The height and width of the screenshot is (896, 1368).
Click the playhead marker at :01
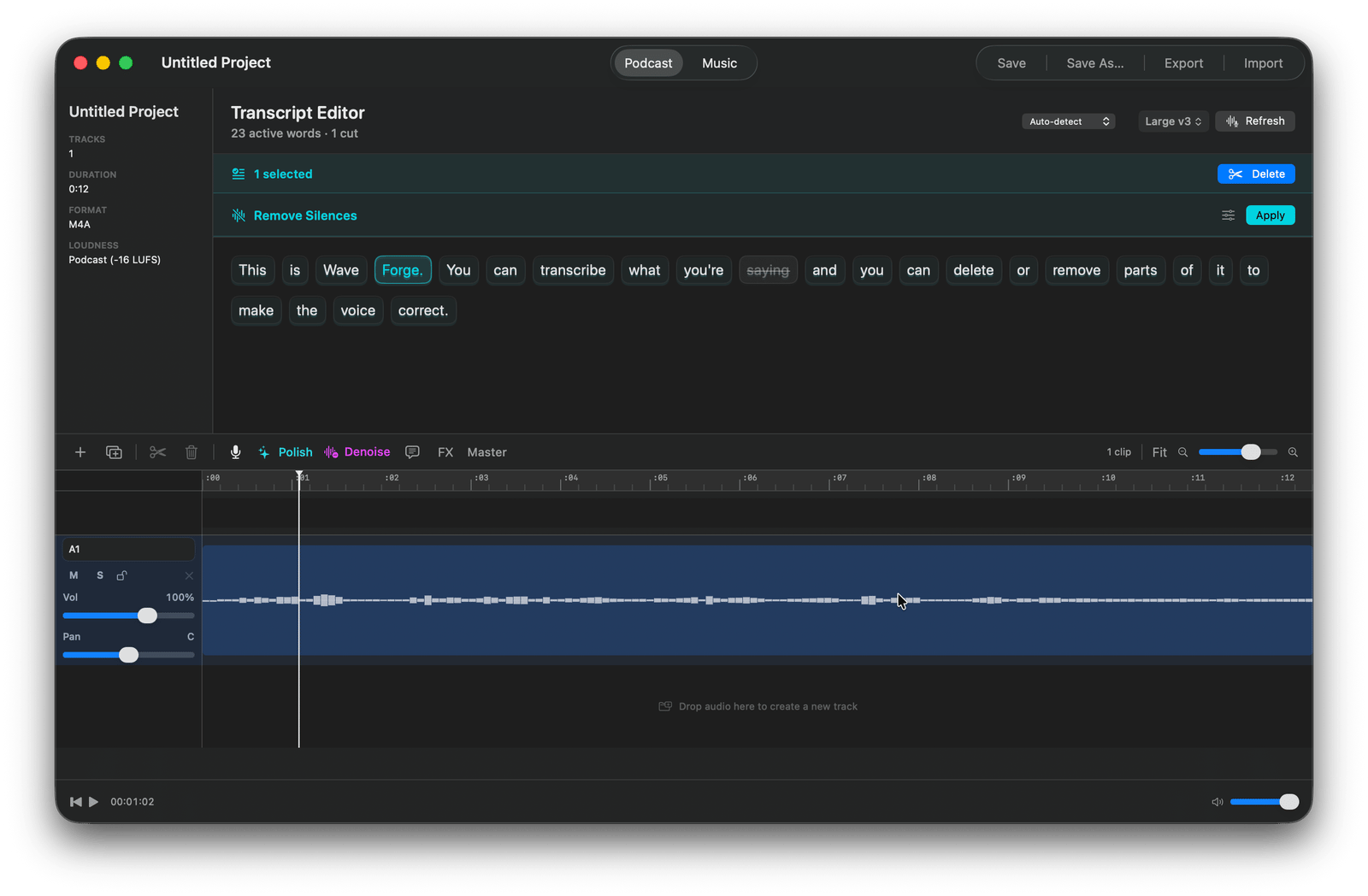click(x=299, y=475)
